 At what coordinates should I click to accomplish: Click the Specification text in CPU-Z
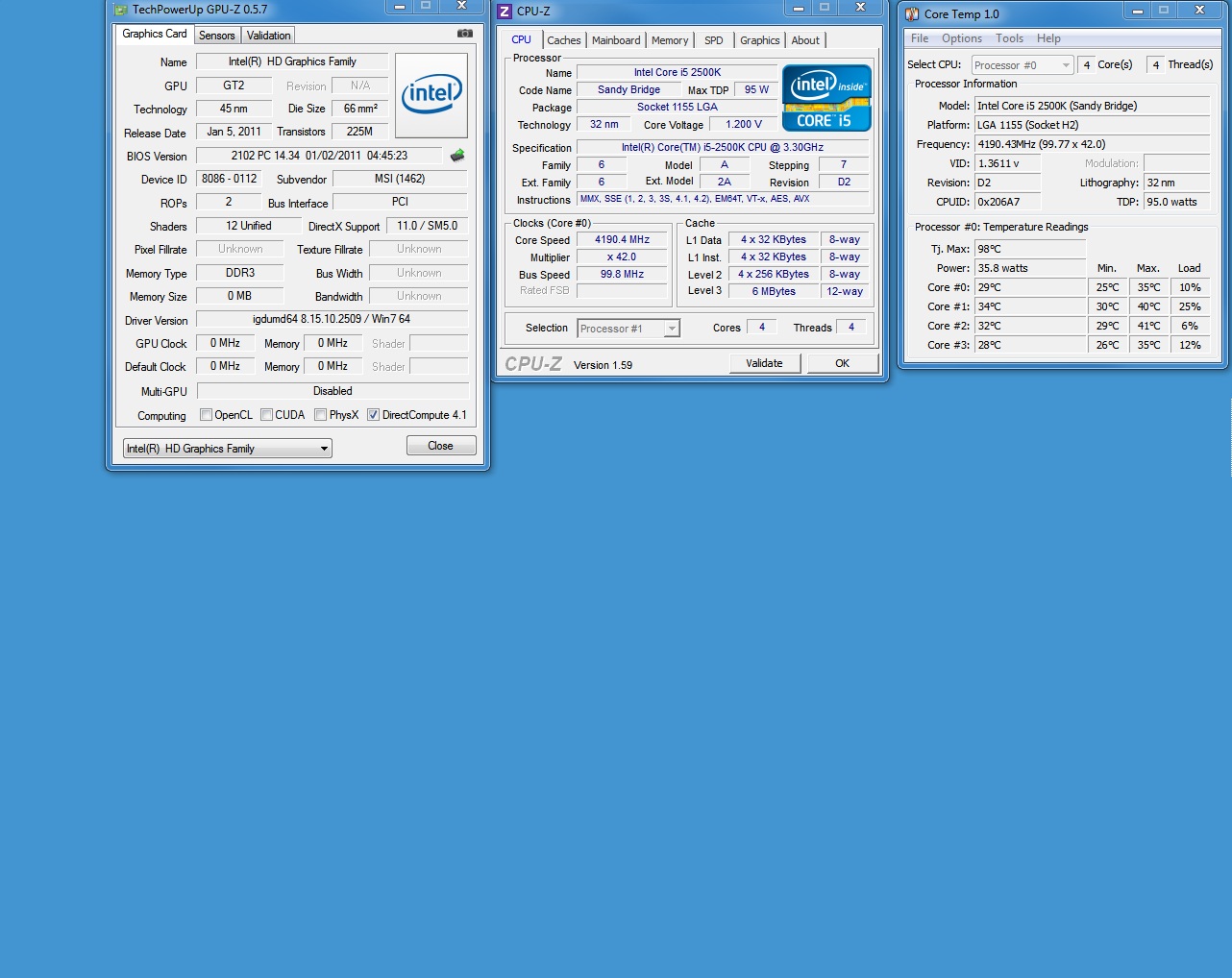[x=723, y=148]
